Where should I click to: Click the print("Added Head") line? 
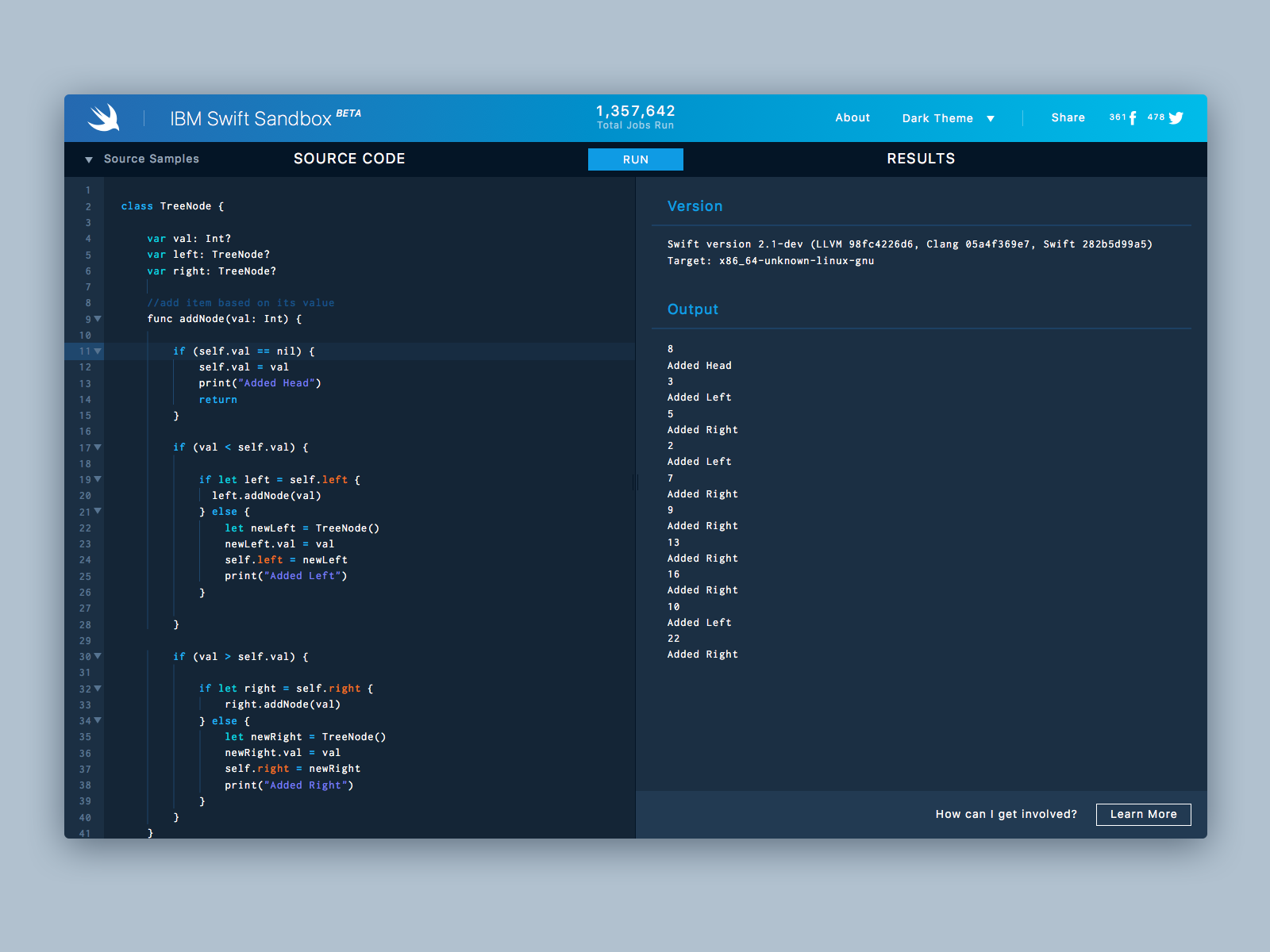[x=260, y=383]
